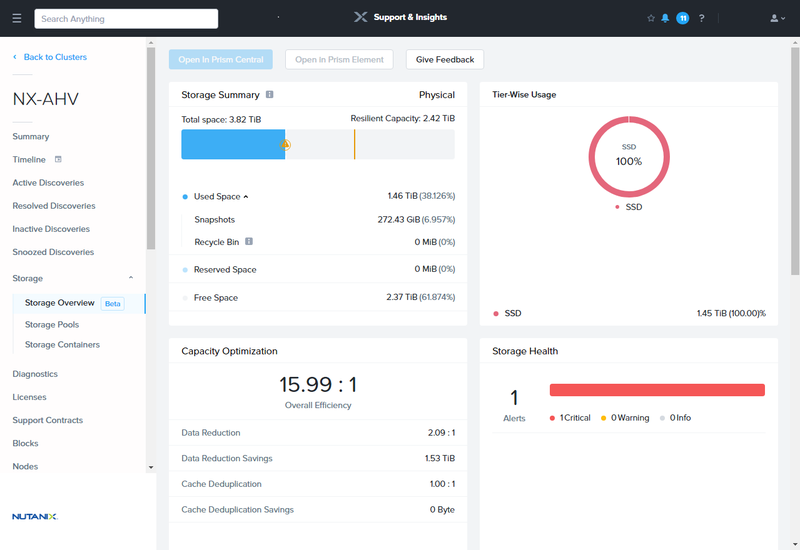
Task: Go to Active Discoveries
Action: [x=48, y=183]
